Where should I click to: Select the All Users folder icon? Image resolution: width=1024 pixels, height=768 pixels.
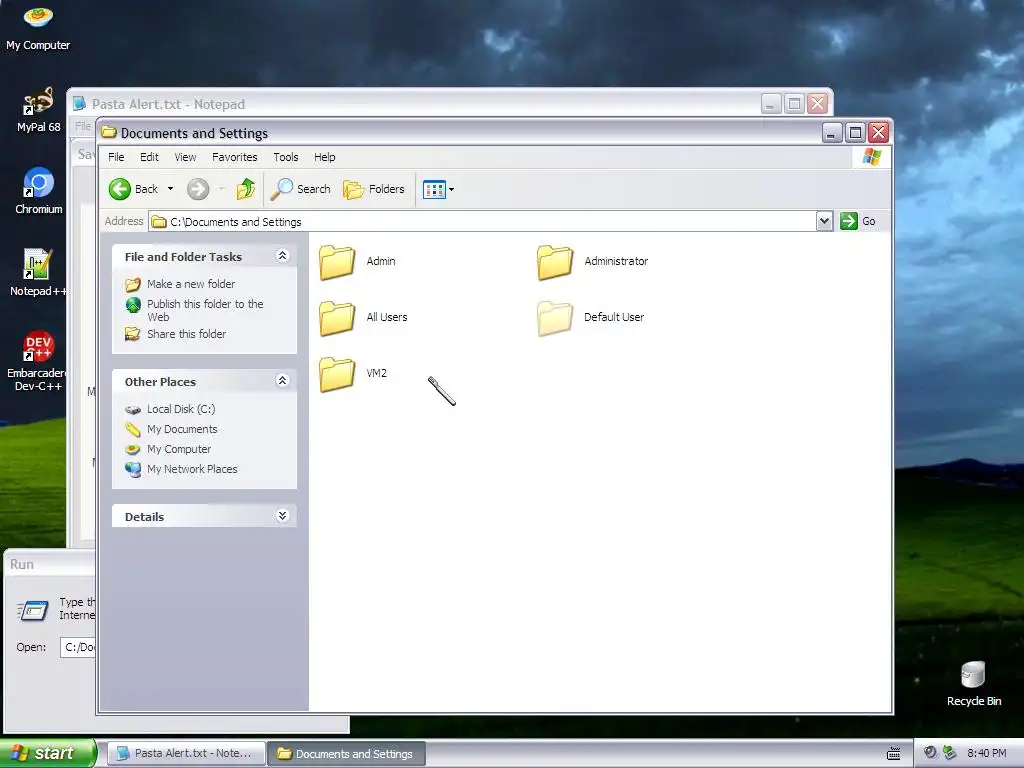(337, 319)
